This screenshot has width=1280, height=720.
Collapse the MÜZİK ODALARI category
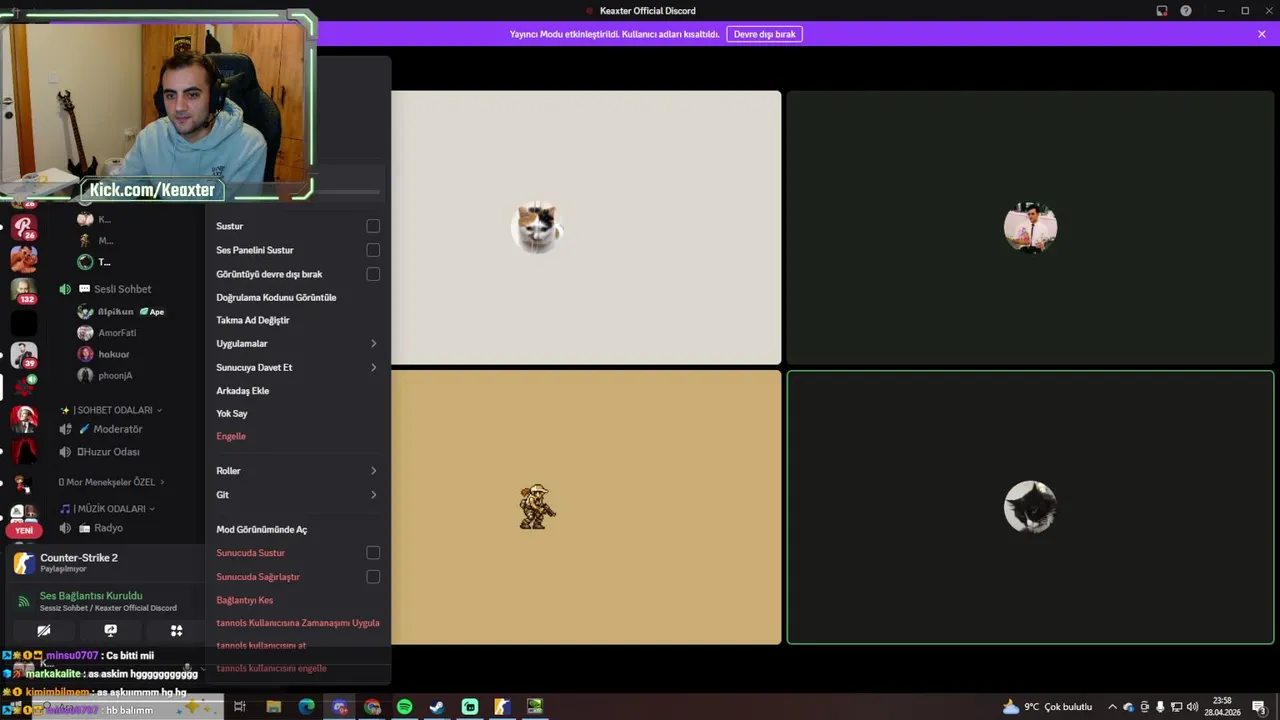(x=107, y=509)
